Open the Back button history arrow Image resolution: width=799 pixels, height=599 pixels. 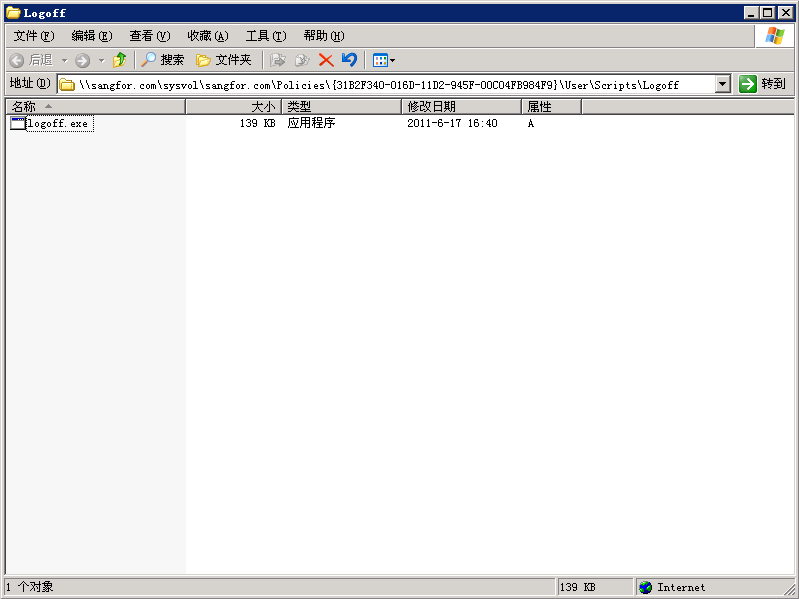click(x=65, y=60)
